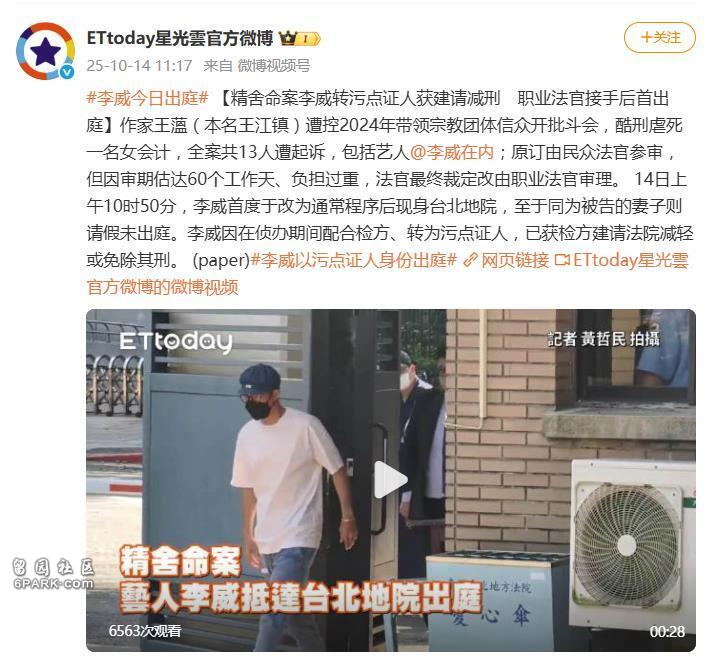Click the crown membership level badge
The height and width of the screenshot is (656, 711).
click(x=300, y=39)
